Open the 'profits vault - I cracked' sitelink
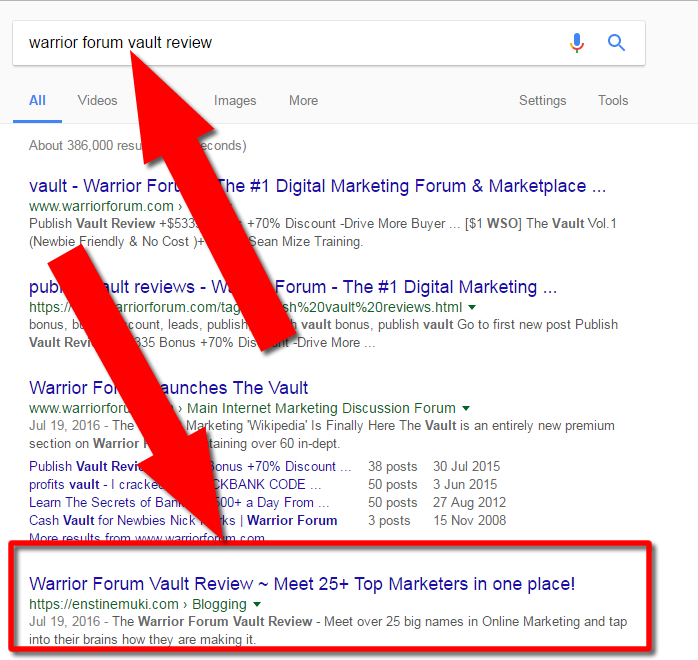Viewport: 698px width, 660px height. (x=175, y=485)
